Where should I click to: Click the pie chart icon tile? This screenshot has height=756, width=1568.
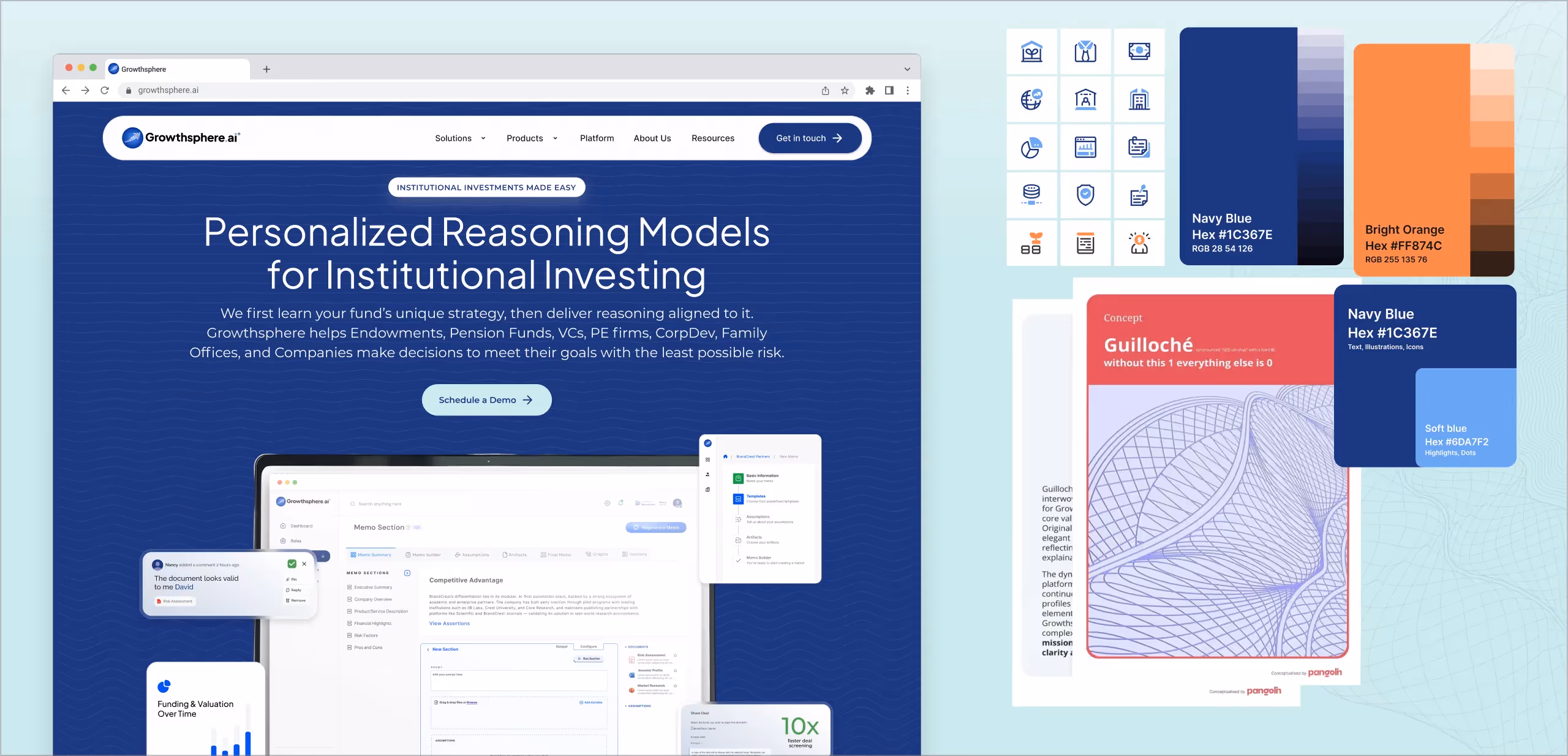[x=1031, y=148]
